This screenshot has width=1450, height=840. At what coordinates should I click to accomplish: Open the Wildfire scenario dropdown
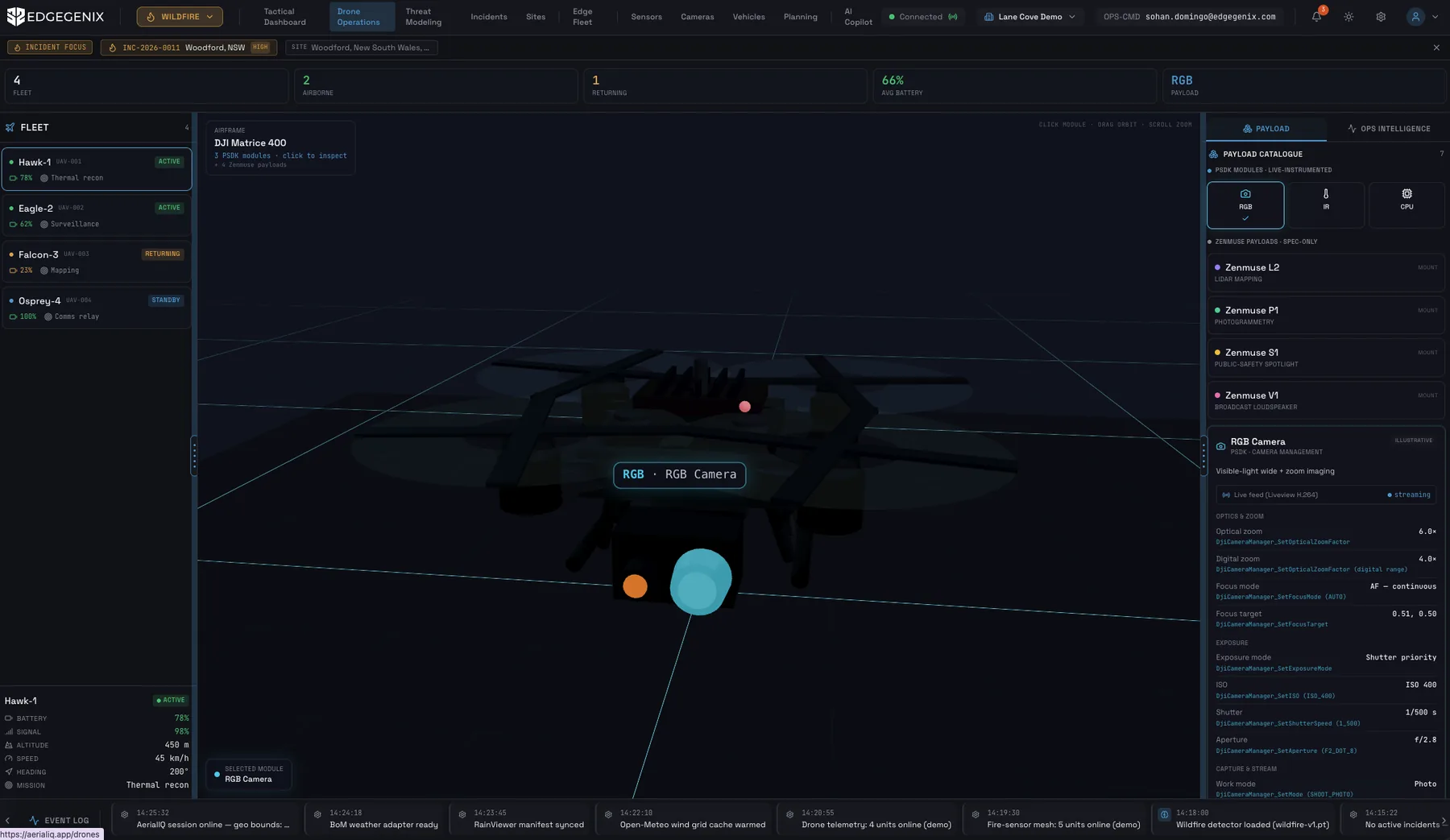pyautogui.click(x=180, y=16)
